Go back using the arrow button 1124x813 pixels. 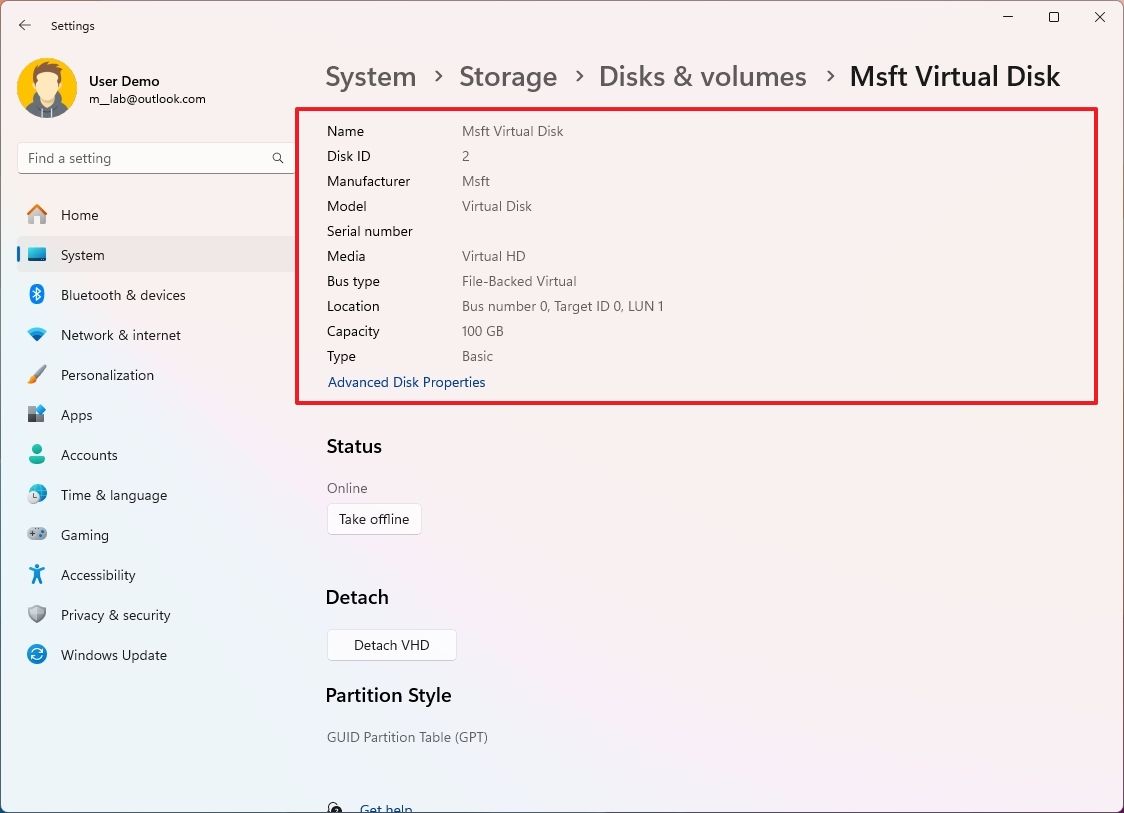click(x=24, y=25)
